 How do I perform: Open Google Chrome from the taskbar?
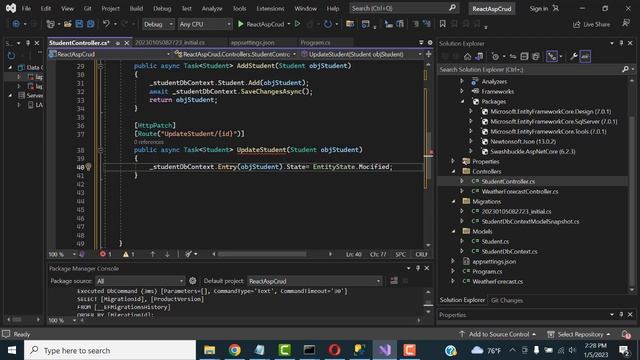tap(234, 350)
